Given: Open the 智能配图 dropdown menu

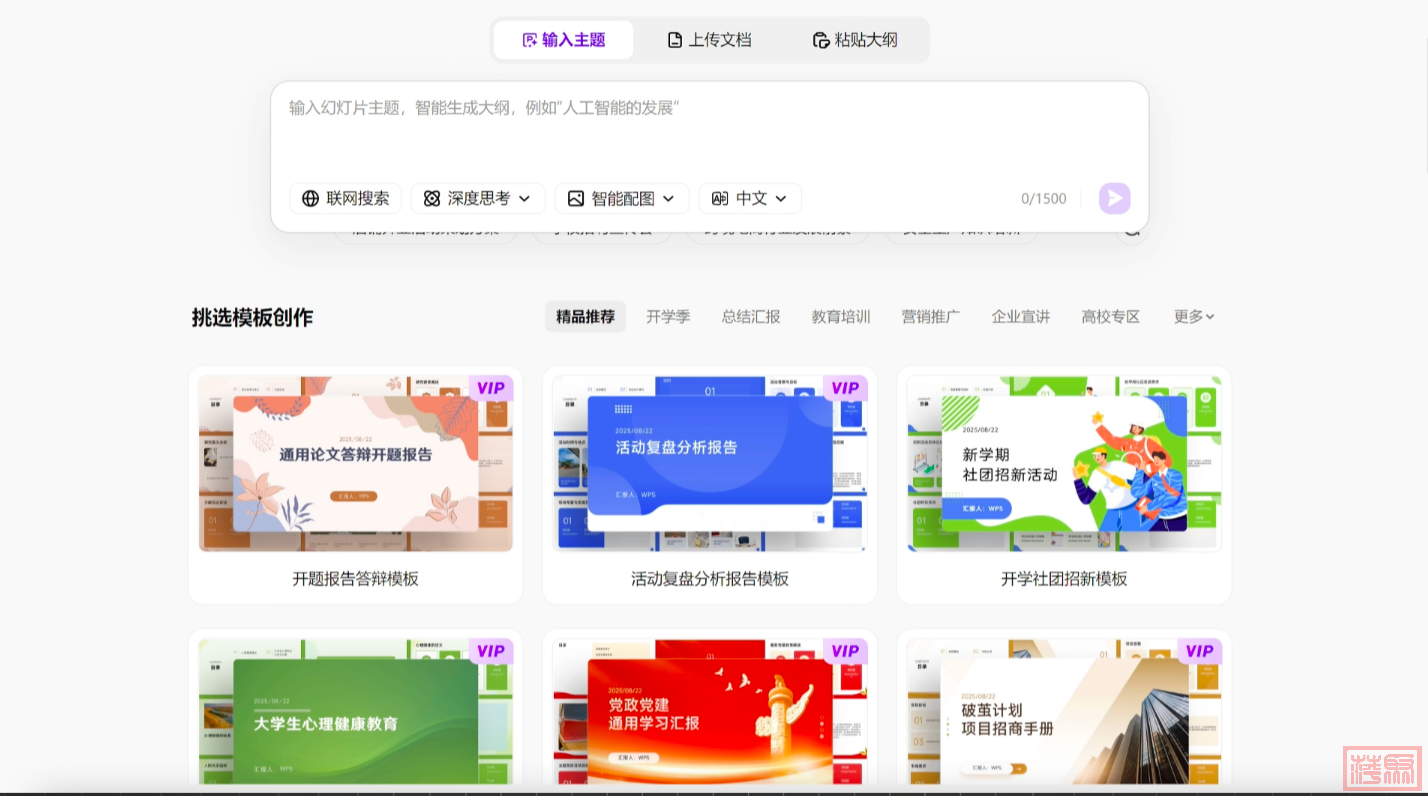Looking at the screenshot, I should click(x=621, y=198).
